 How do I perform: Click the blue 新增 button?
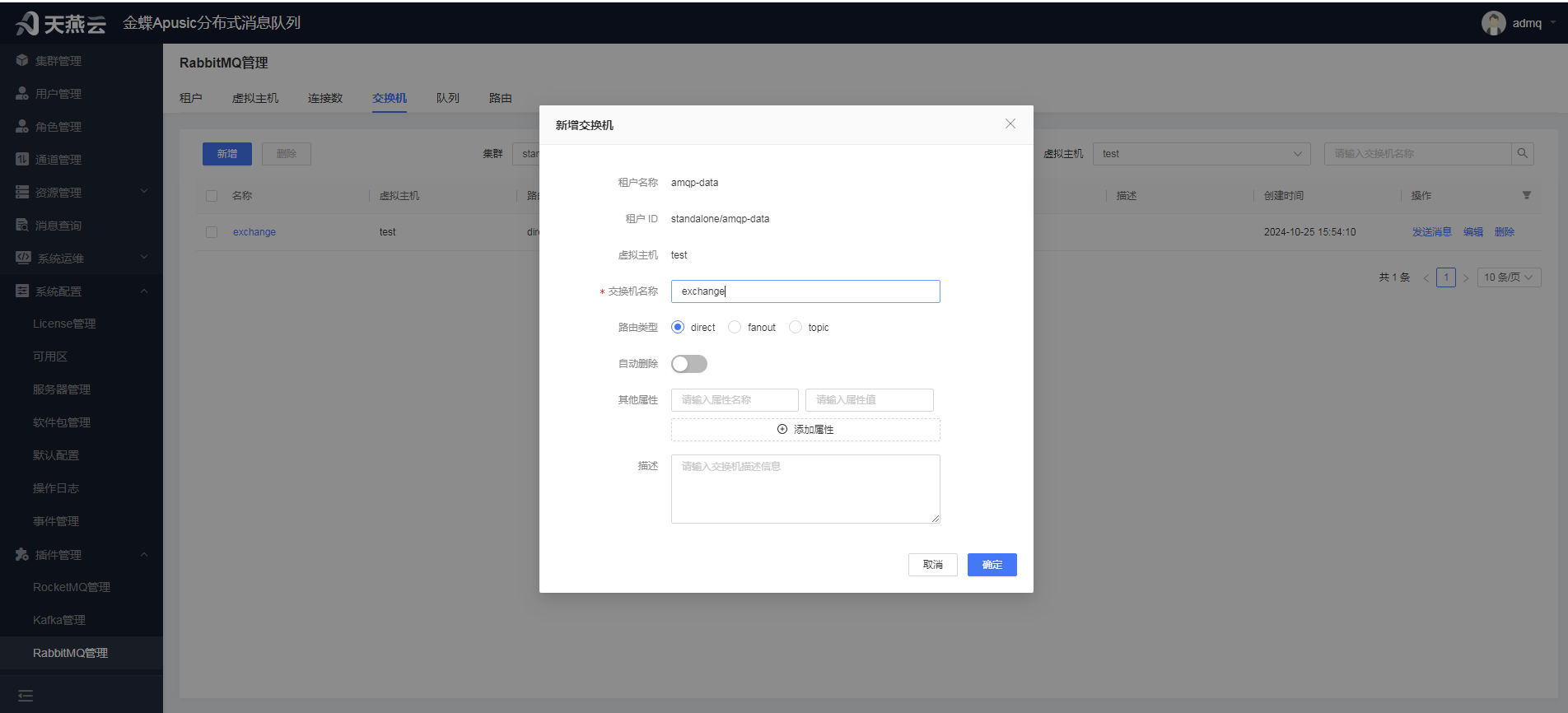227,154
